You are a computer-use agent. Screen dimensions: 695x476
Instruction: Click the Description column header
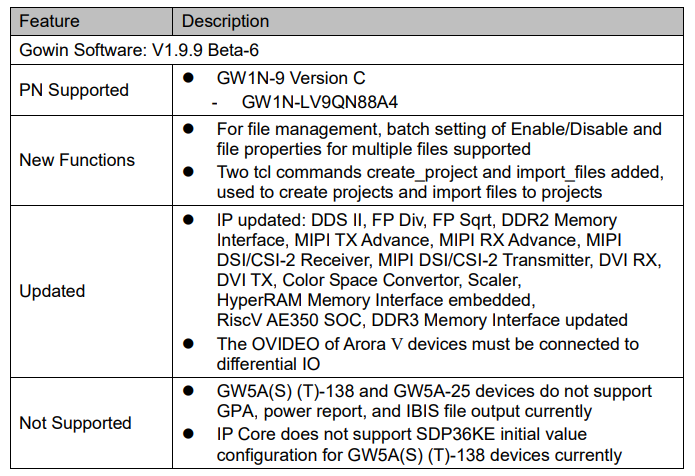pyautogui.click(x=226, y=19)
